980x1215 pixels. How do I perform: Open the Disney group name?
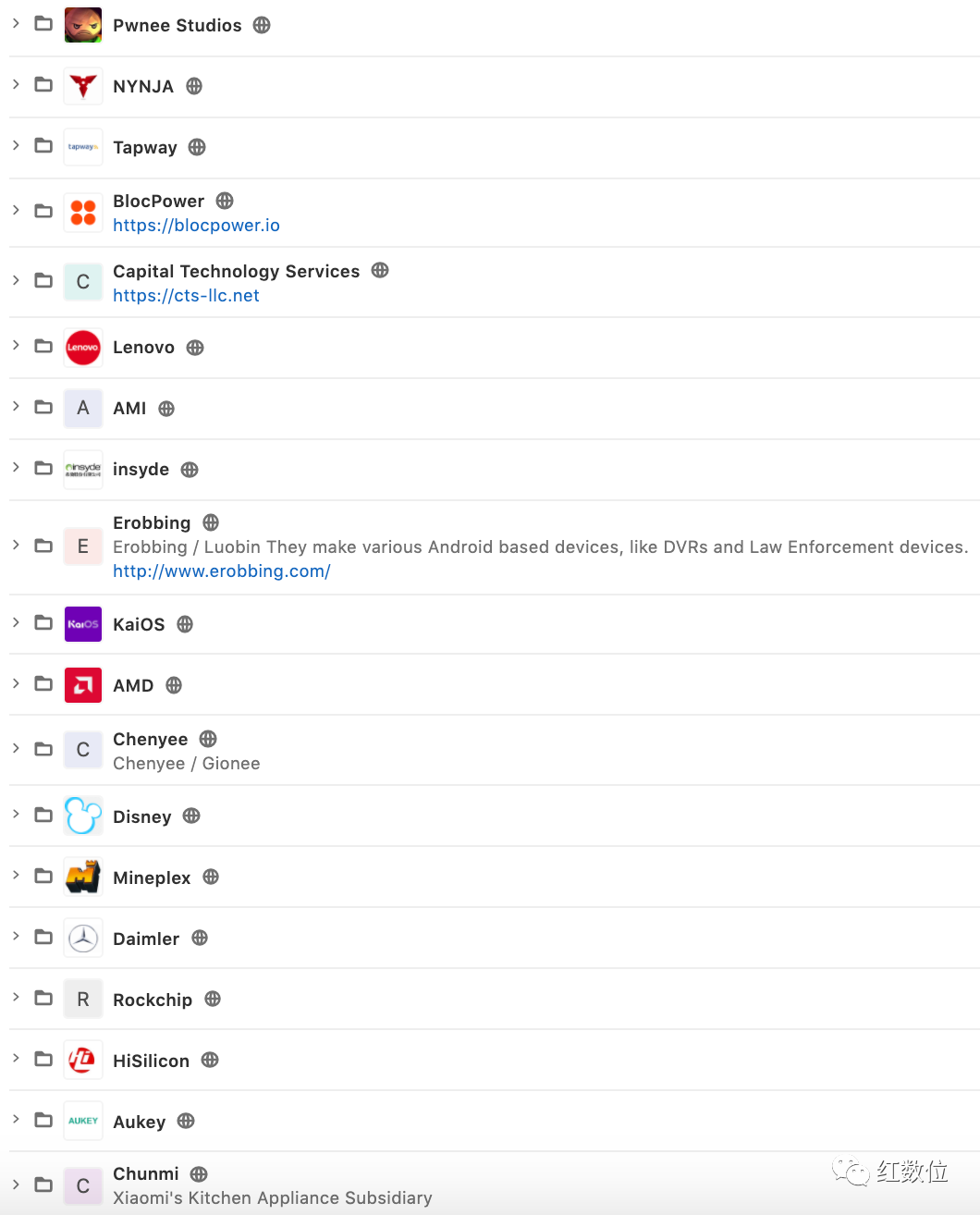click(142, 817)
